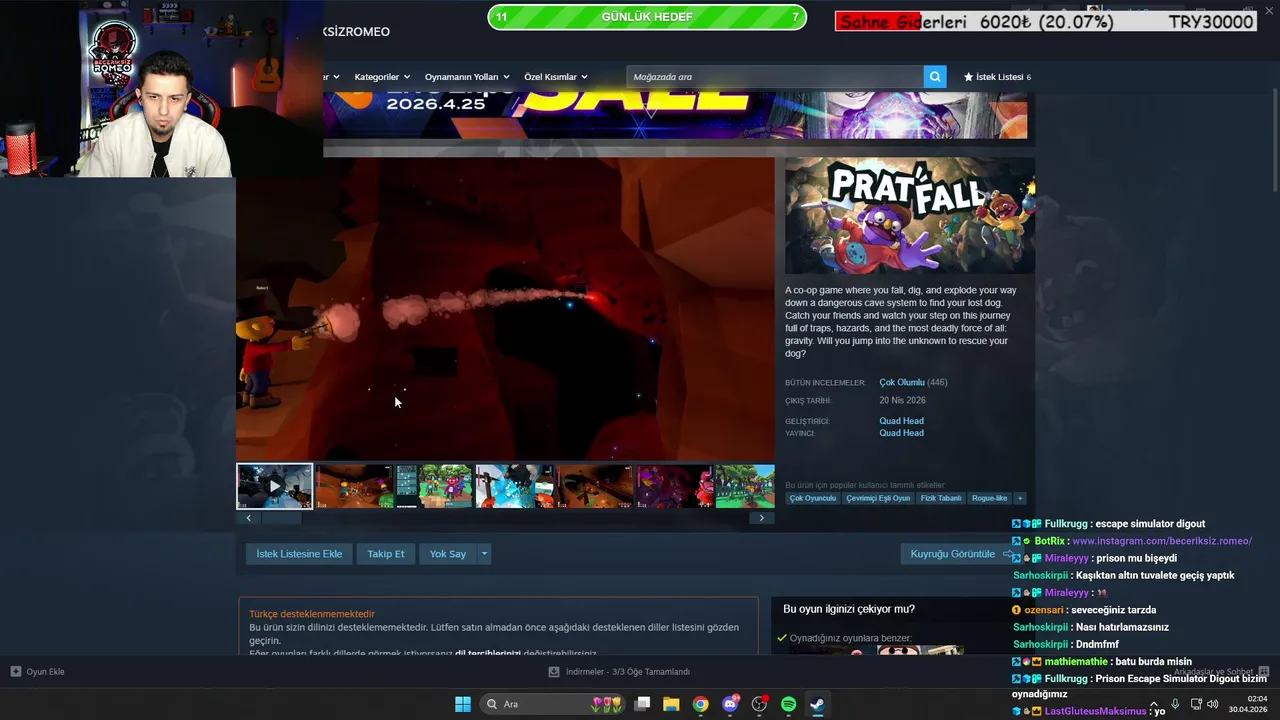Open Discord from taskbar
Screen dimensions: 1280x720
[730, 704]
